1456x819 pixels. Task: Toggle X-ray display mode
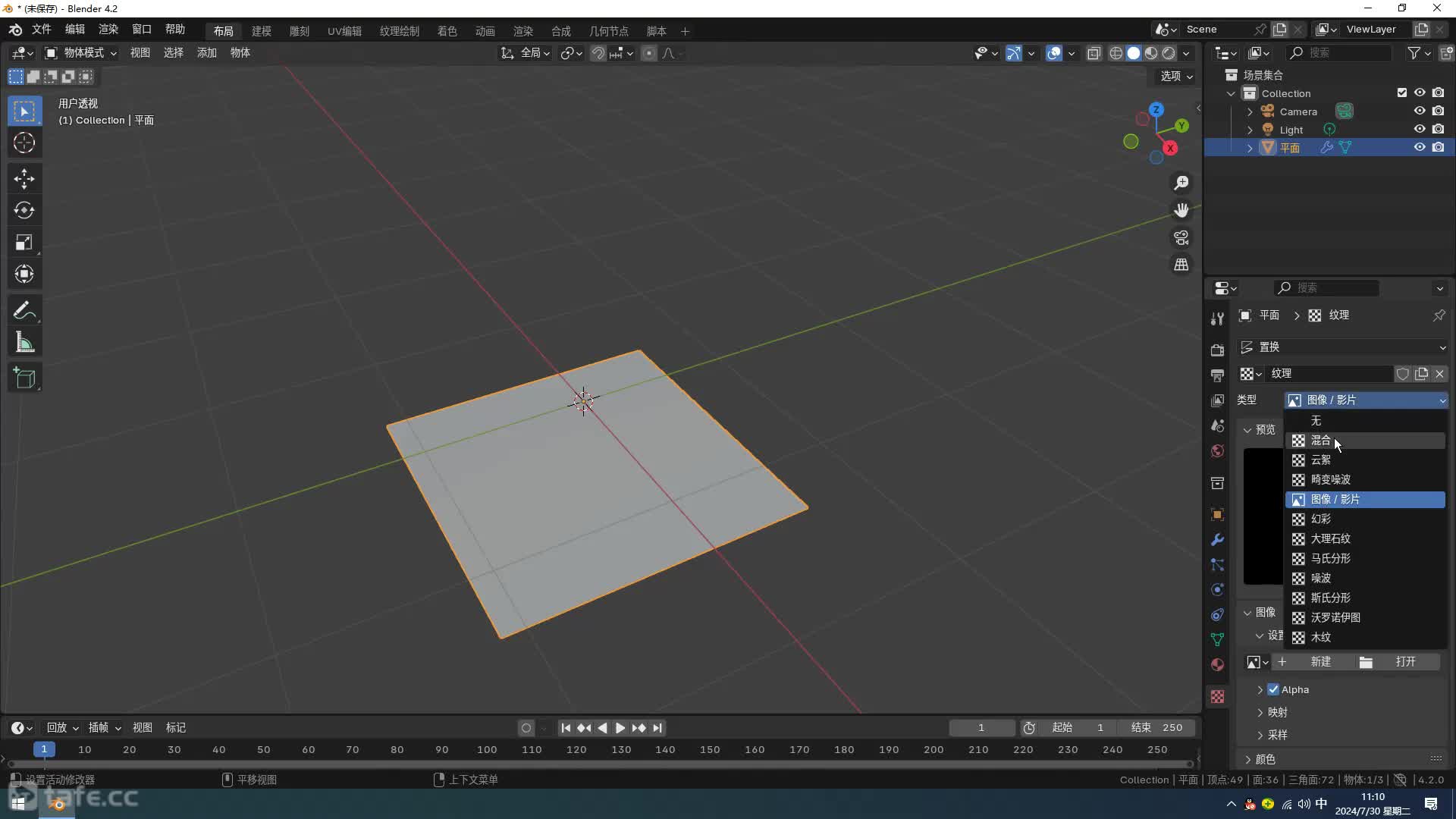(x=1094, y=53)
